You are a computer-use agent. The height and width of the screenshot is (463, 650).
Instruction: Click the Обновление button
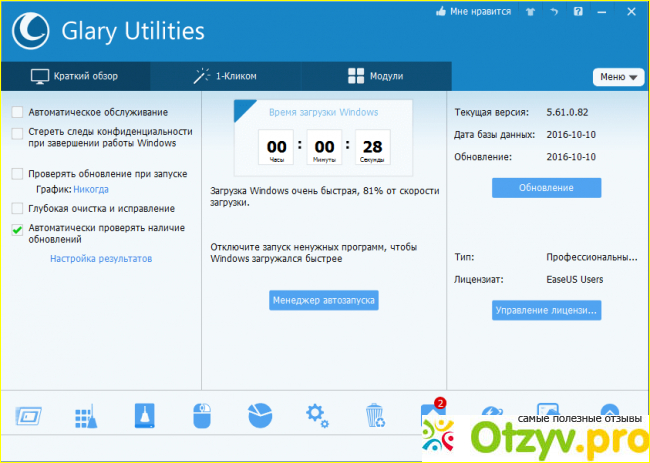point(546,188)
